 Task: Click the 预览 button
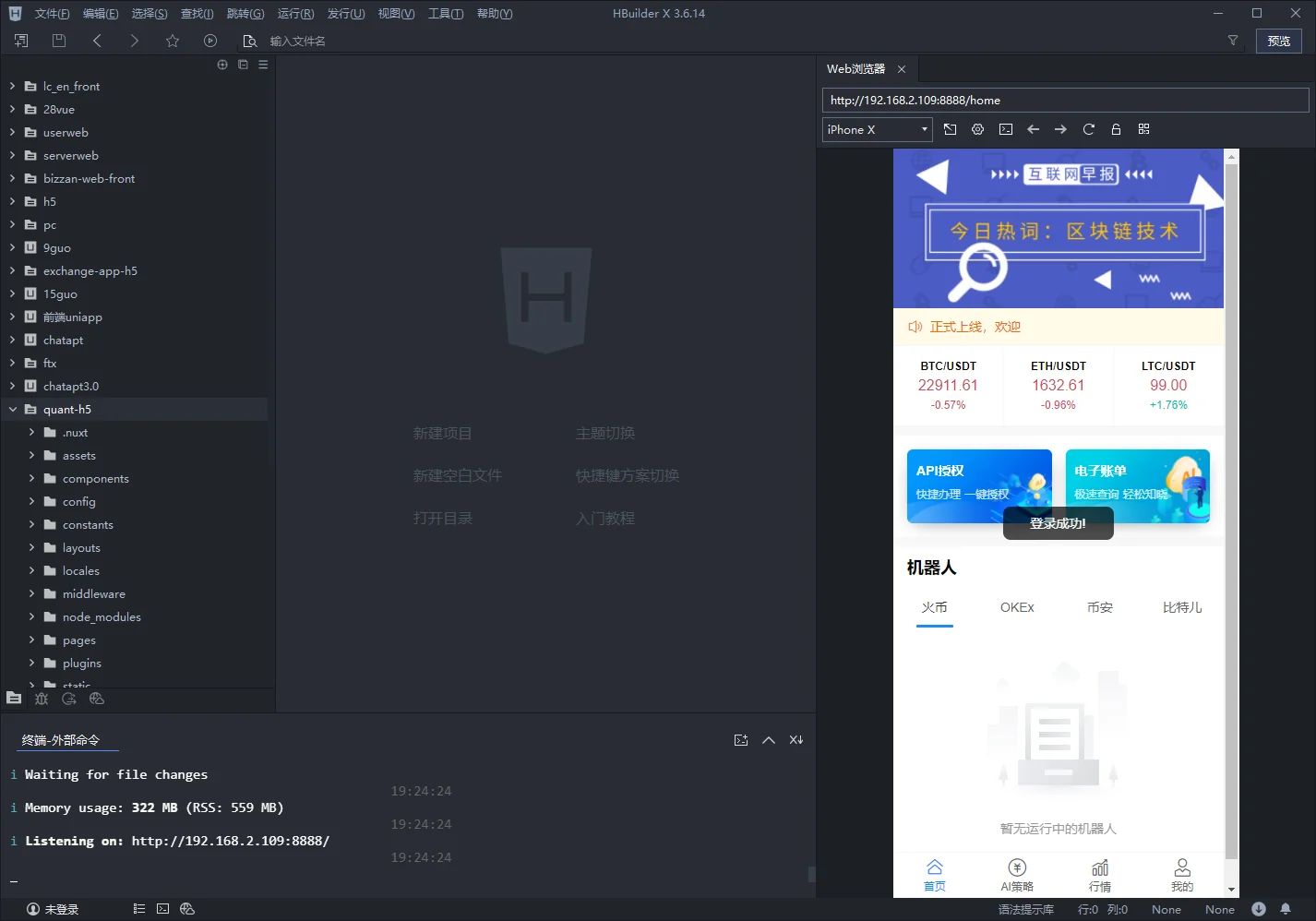point(1278,41)
